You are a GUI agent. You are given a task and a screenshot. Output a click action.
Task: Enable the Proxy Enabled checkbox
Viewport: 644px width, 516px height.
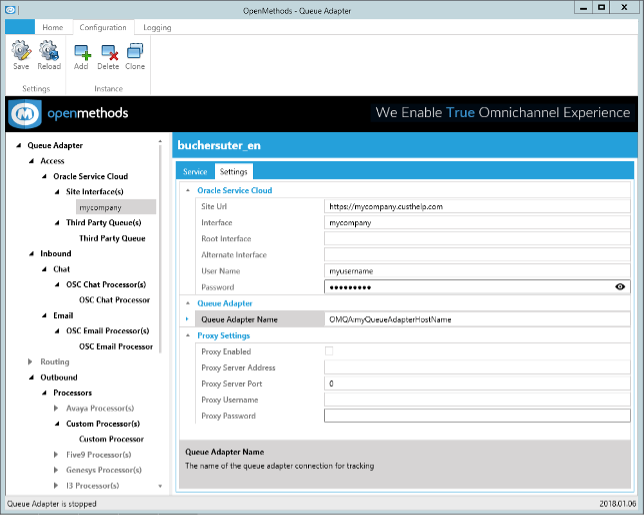point(329,351)
